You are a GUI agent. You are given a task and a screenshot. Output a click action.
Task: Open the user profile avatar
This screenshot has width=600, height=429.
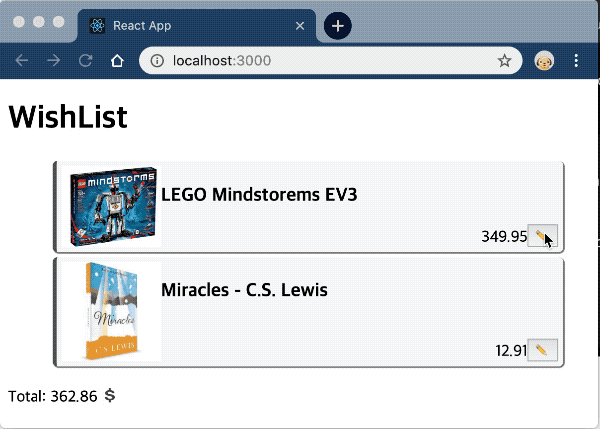point(544,61)
